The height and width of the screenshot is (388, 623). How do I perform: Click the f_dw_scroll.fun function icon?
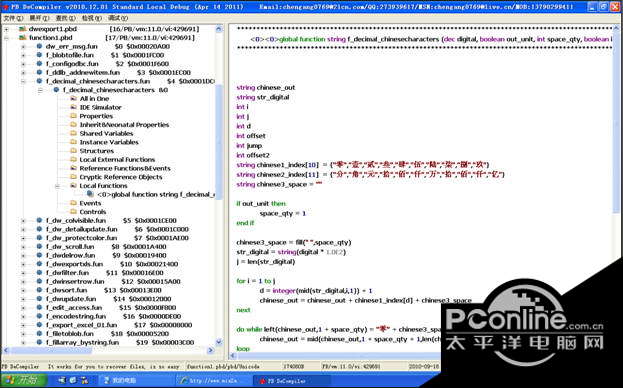tap(39, 247)
